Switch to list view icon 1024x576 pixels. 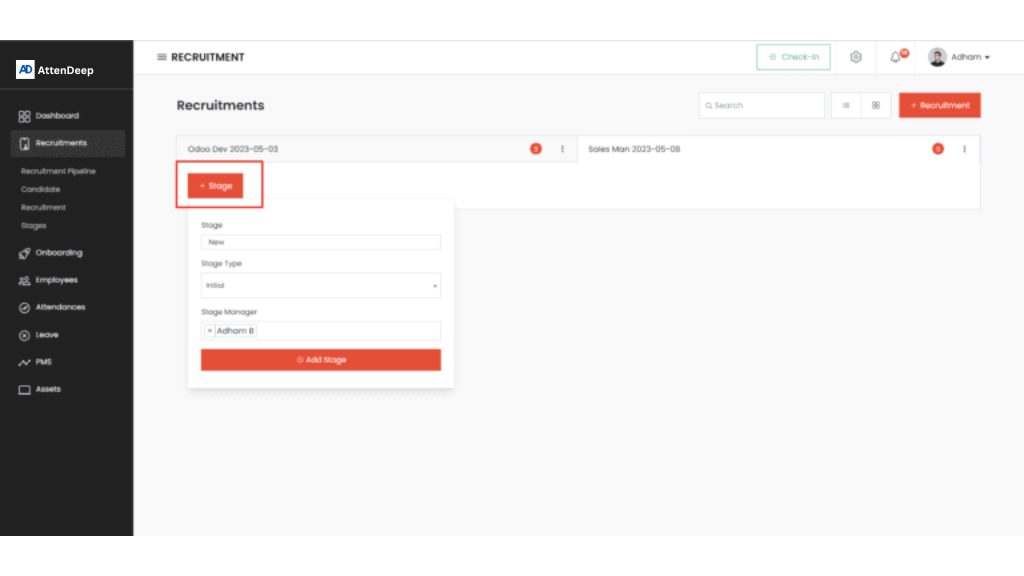[846, 105]
